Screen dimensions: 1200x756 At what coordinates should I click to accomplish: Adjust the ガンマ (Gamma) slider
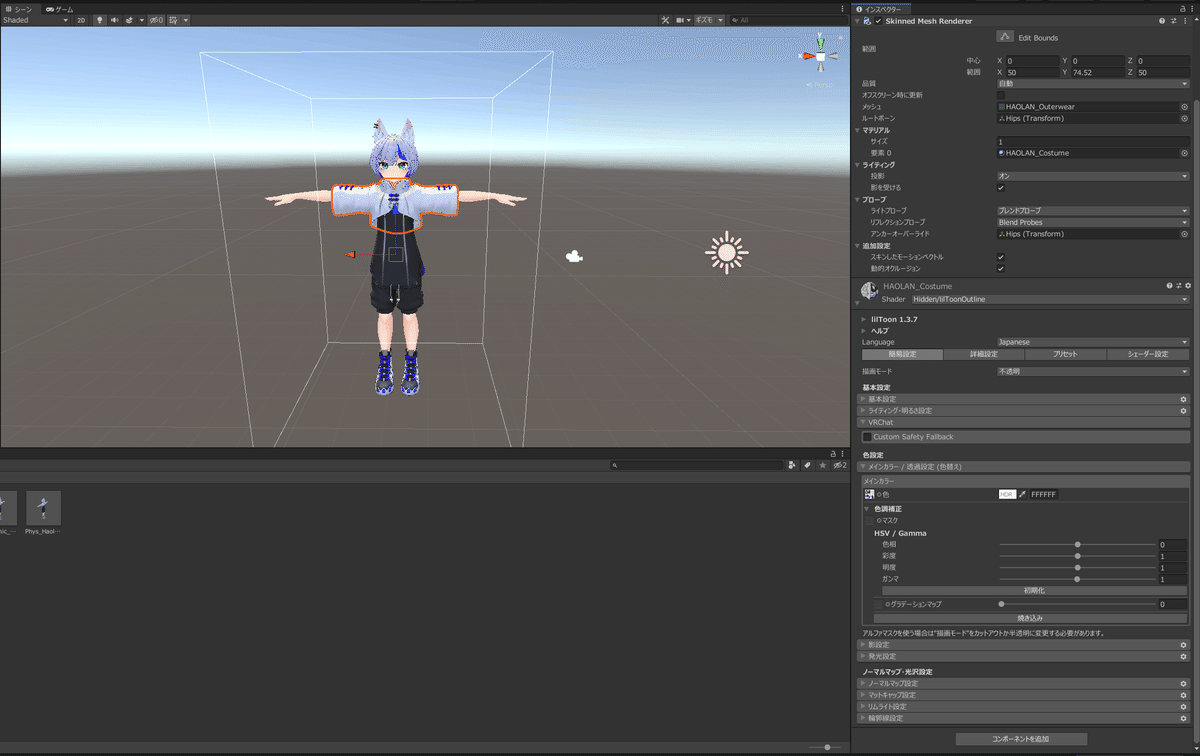coord(1077,579)
